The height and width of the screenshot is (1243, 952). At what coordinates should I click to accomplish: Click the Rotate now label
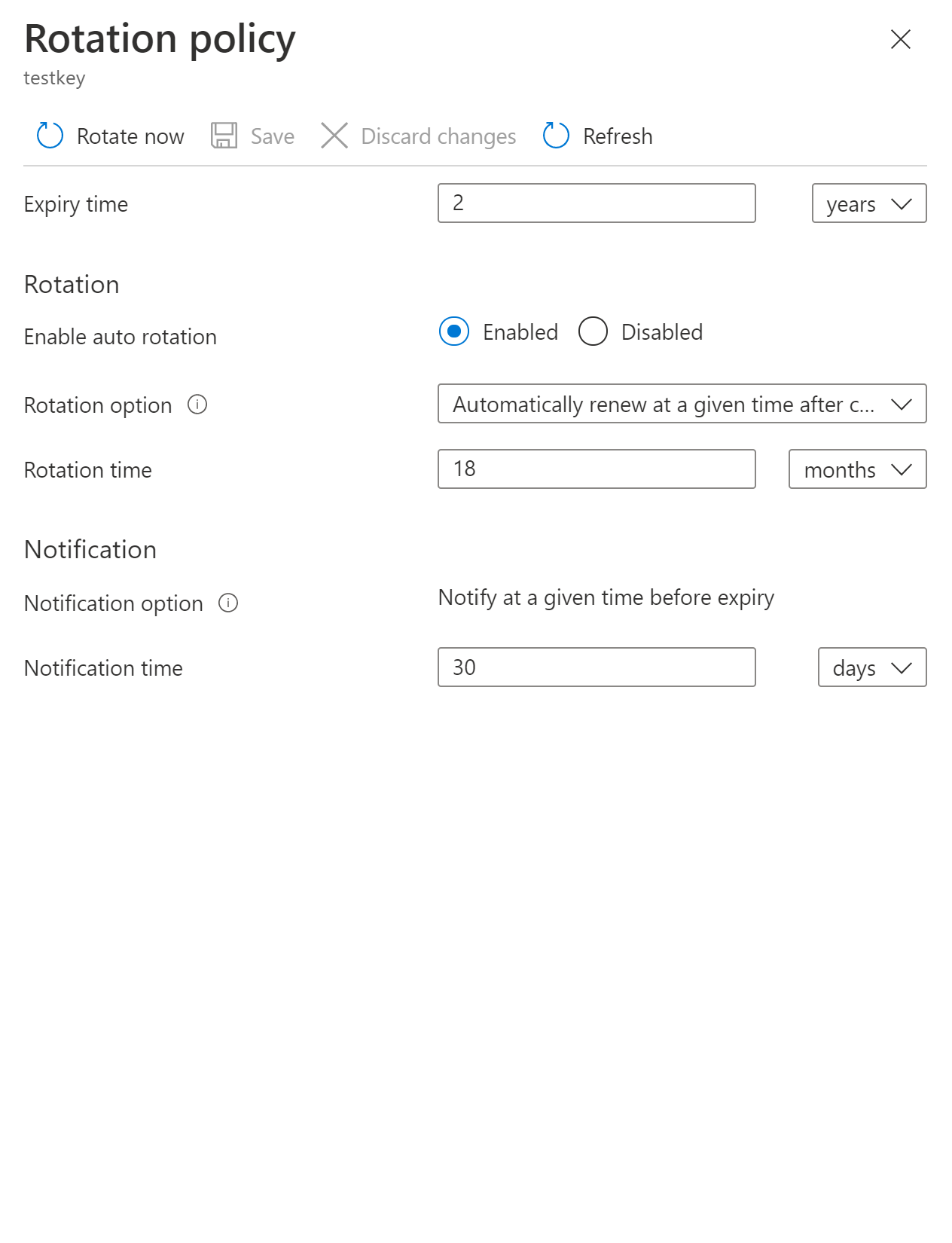pos(130,136)
